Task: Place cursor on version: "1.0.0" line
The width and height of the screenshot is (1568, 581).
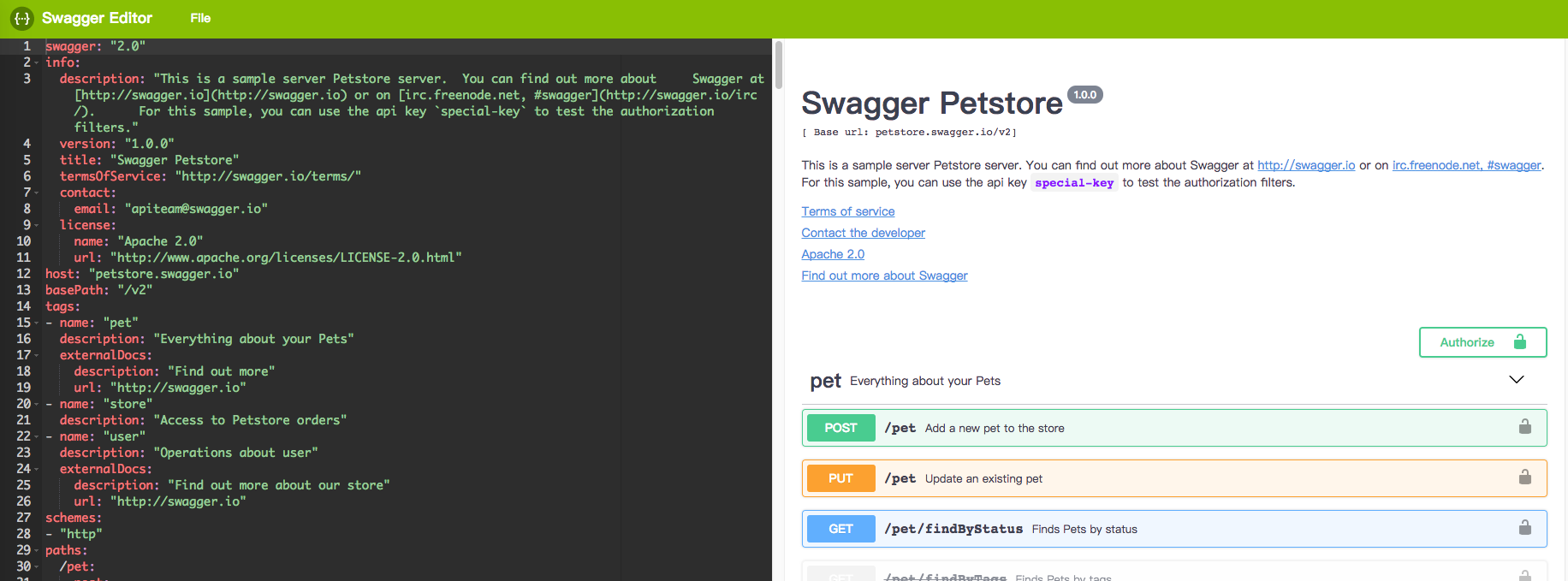Action: coord(116,144)
